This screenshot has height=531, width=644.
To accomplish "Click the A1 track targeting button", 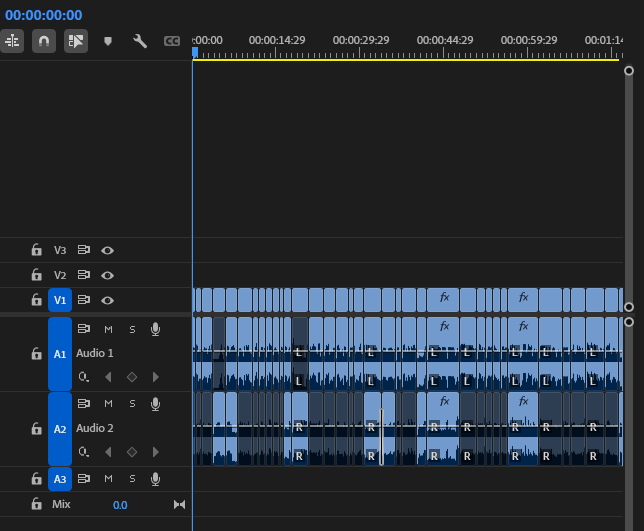I will (x=60, y=354).
